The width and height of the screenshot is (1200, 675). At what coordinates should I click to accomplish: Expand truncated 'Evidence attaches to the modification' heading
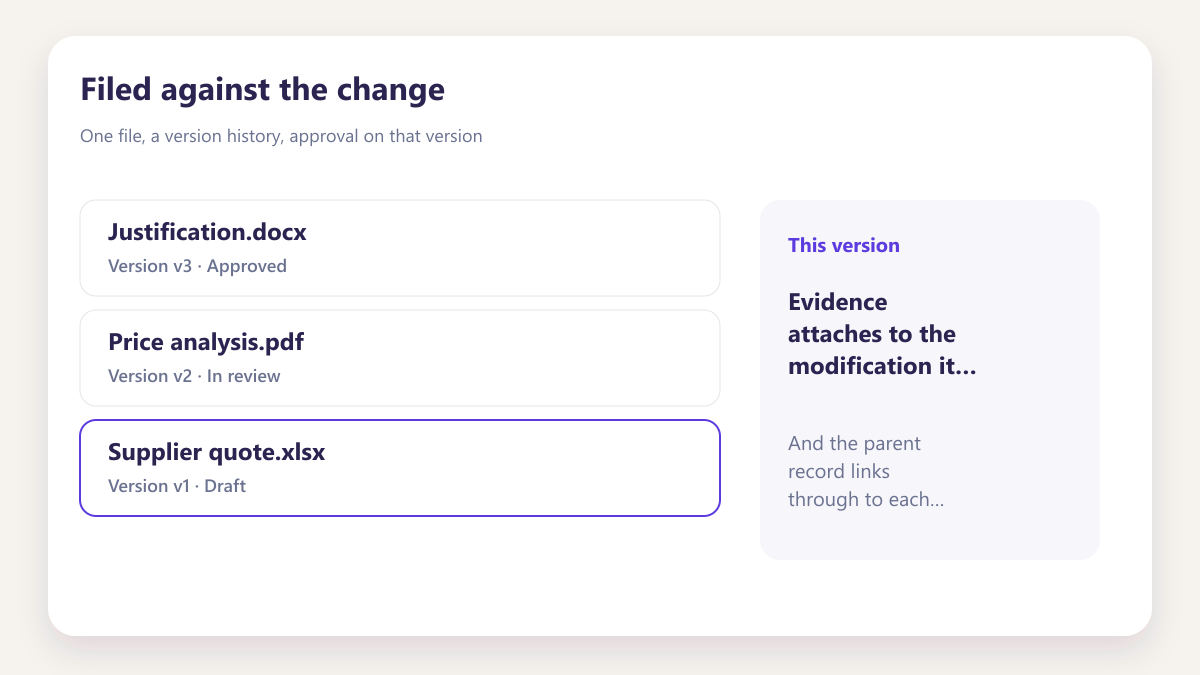tap(882, 334)
